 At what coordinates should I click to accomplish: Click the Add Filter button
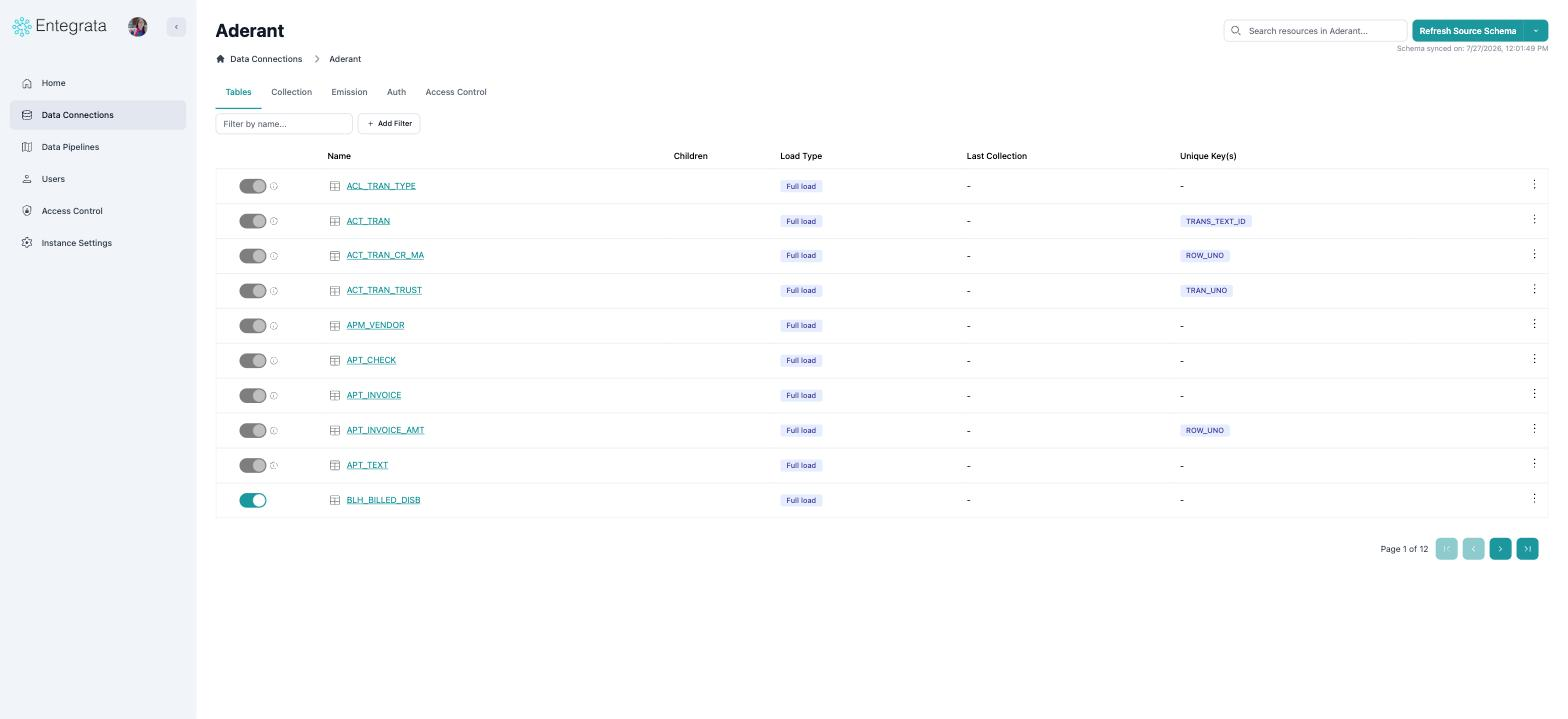389,124
